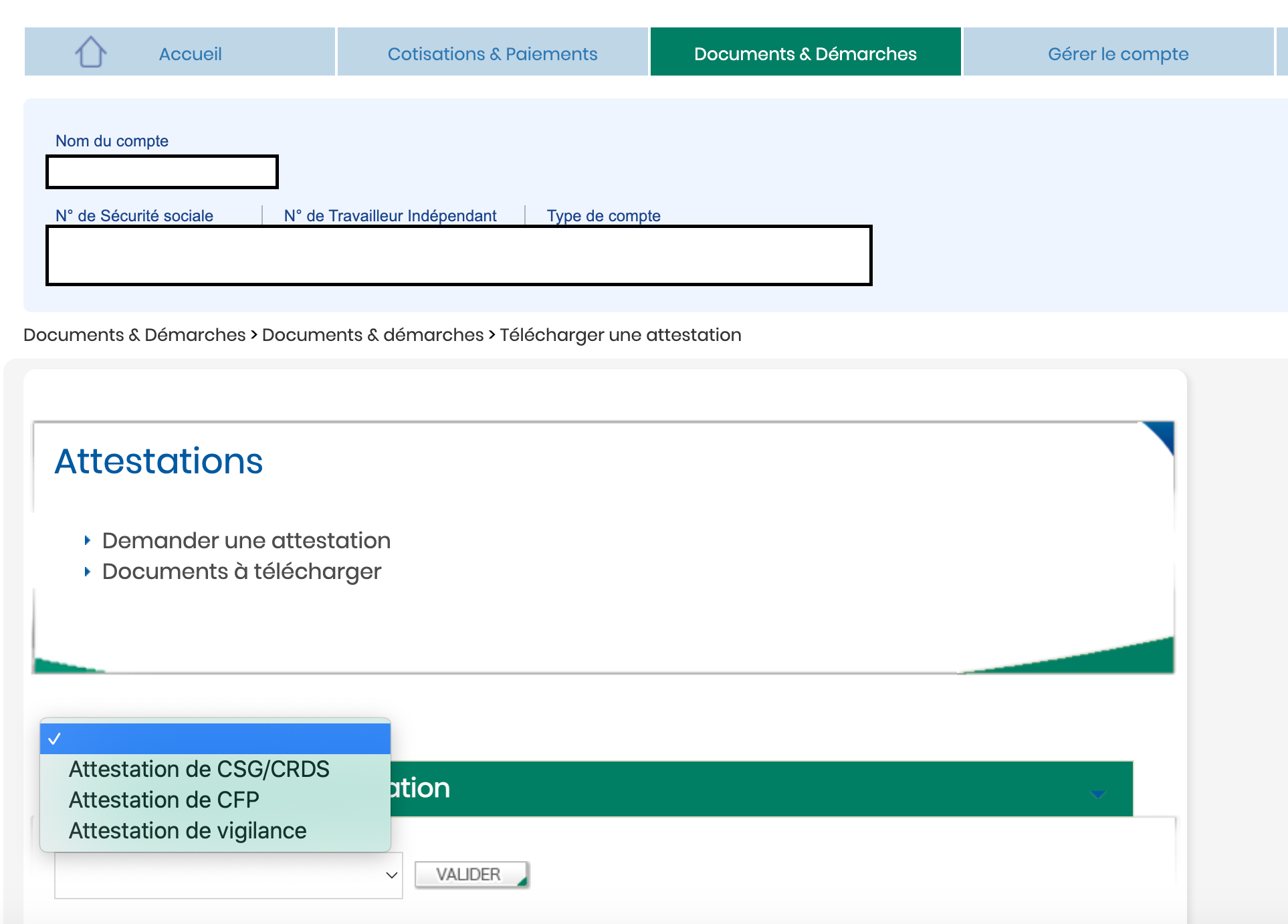Viewport: 1288px width, 924px height.
Task: Open the Documents à télécharger link
Action: (x=241, y=572)
